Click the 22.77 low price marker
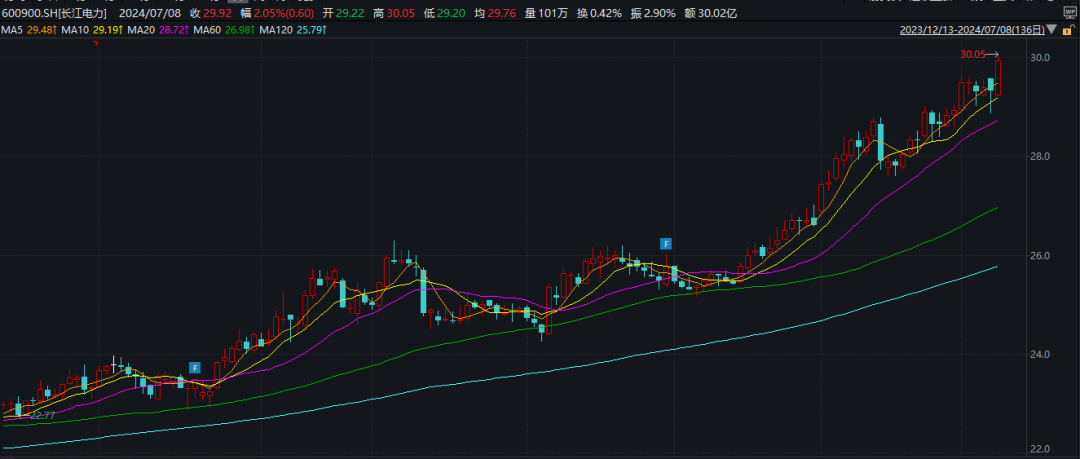 (x=41, y=414)
